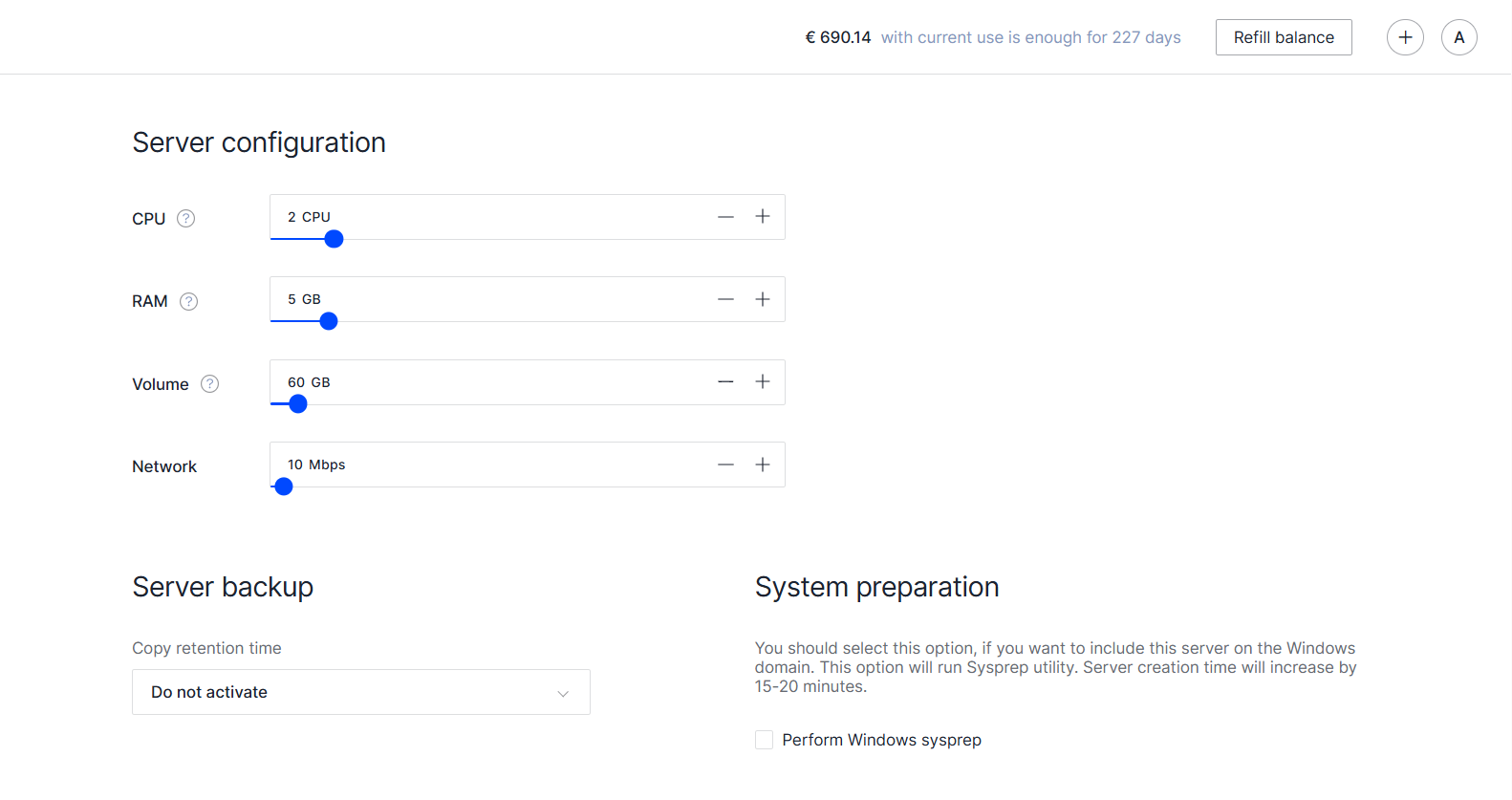Decrease CPU count with the minus icon

(x=725, y=217)
